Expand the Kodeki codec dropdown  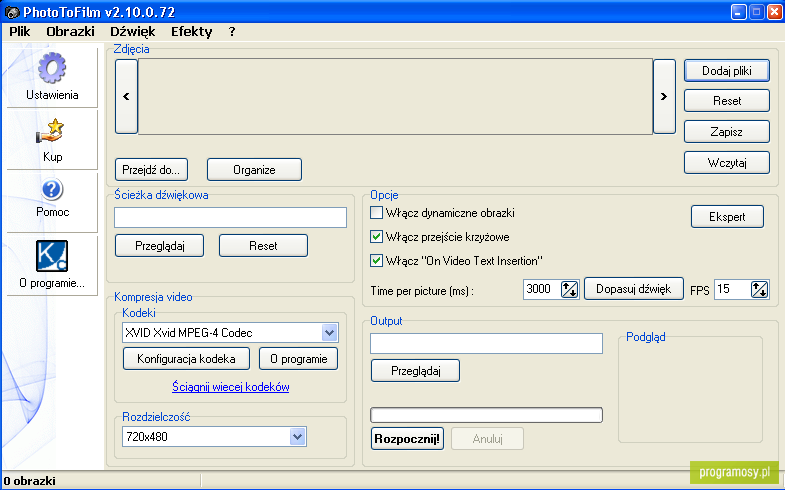(329, 333)
